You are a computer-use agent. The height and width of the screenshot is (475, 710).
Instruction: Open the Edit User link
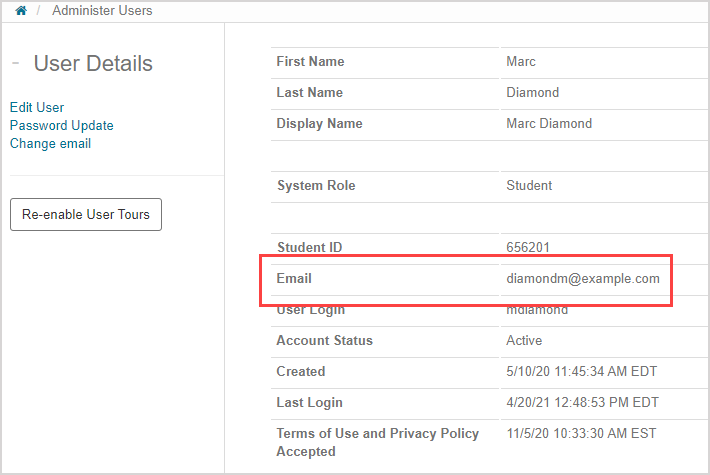(37, 107)
